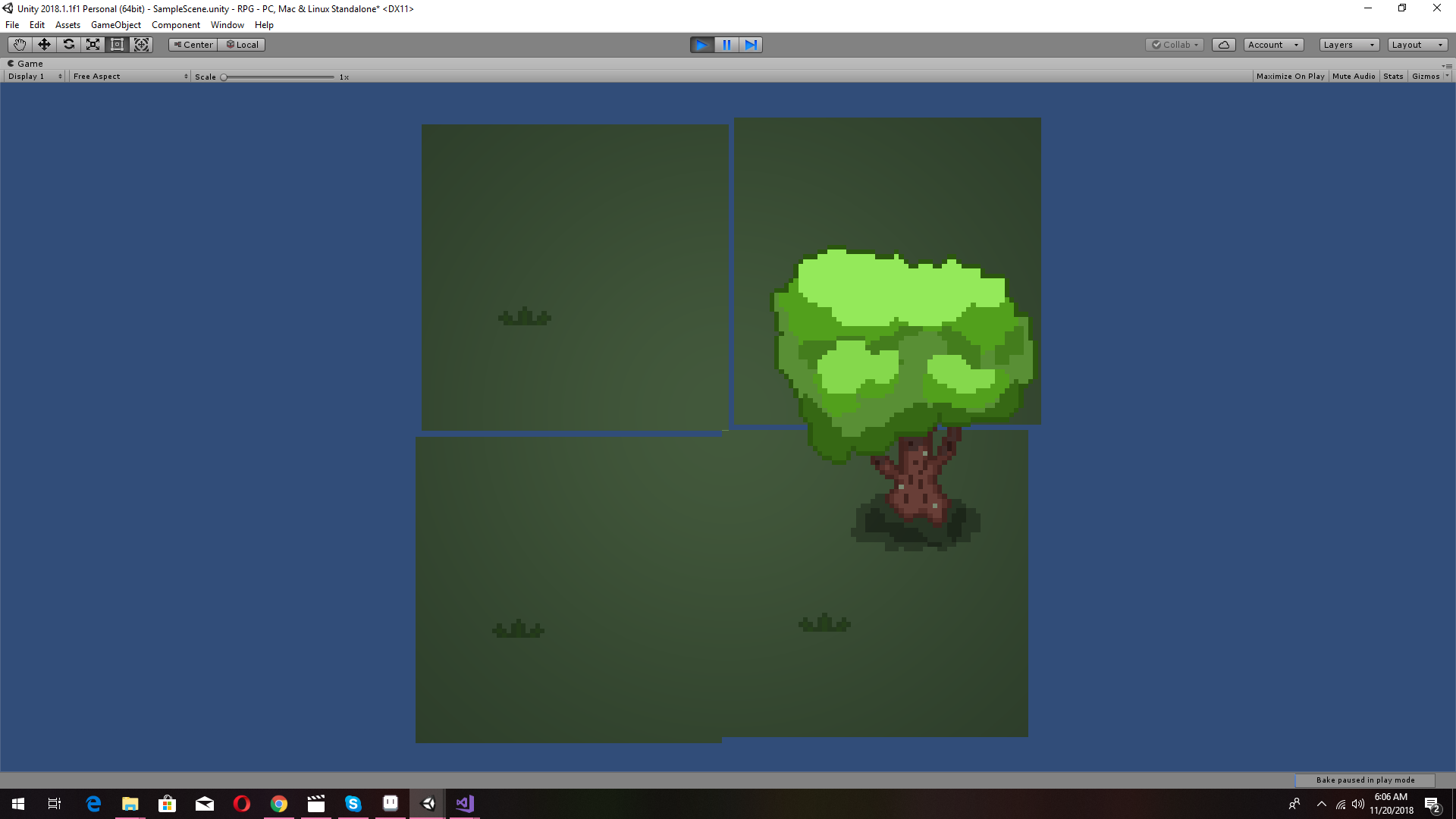Select the Move tool

click(x=43, y=44)
